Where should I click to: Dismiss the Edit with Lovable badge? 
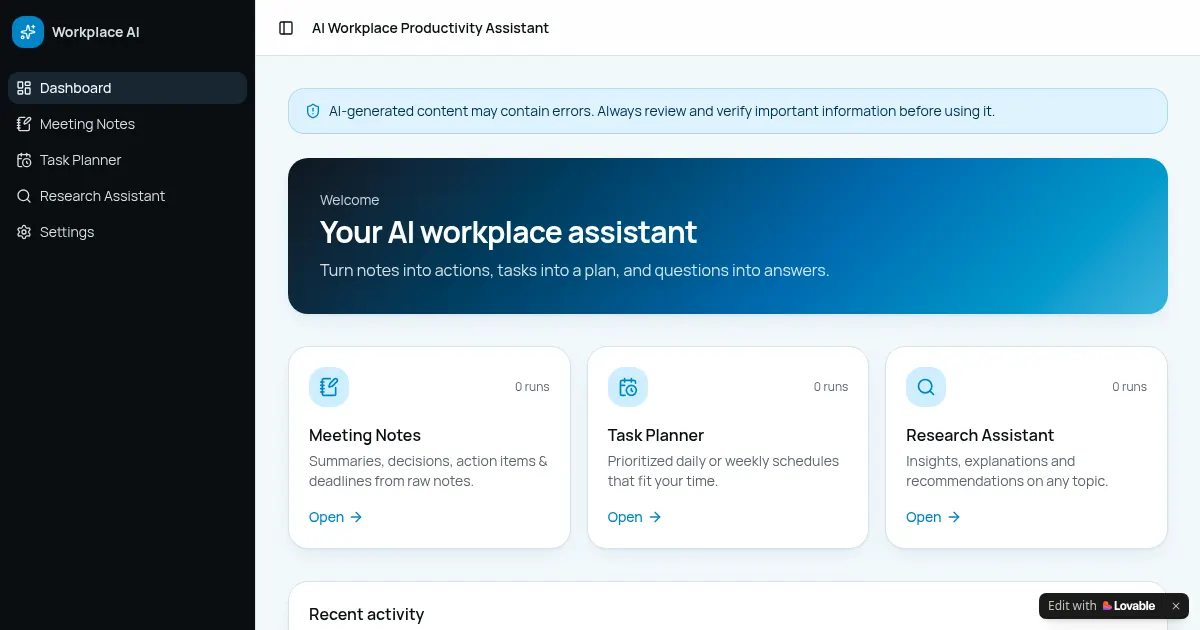point(1176,606)
